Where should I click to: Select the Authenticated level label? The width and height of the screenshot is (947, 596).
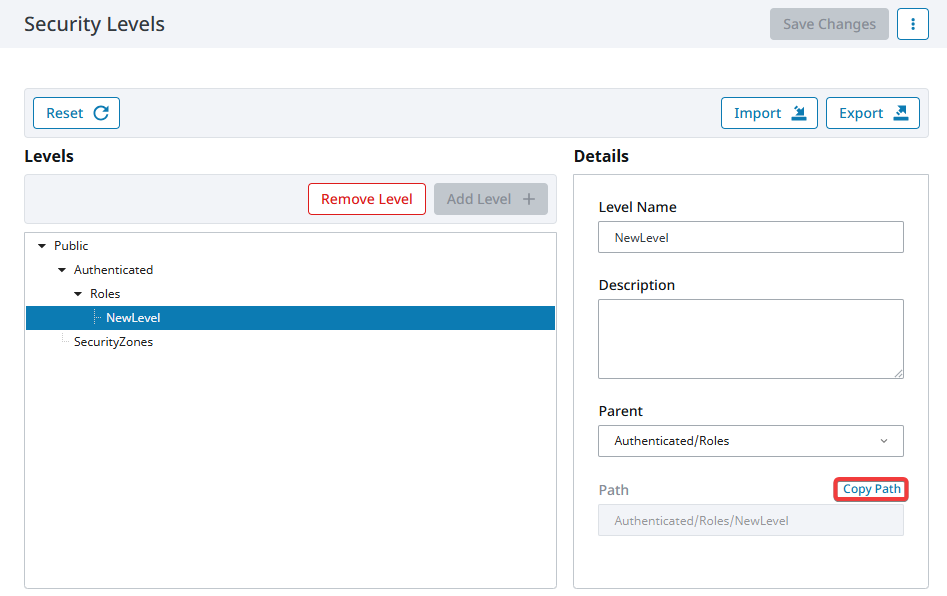click(x=113, y=270)
